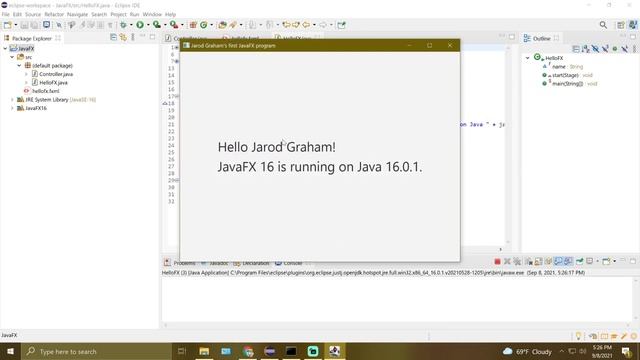
Task: Click Remove All Terminated Launches icon
Action: pyautogui.click(x=517, y=261)
